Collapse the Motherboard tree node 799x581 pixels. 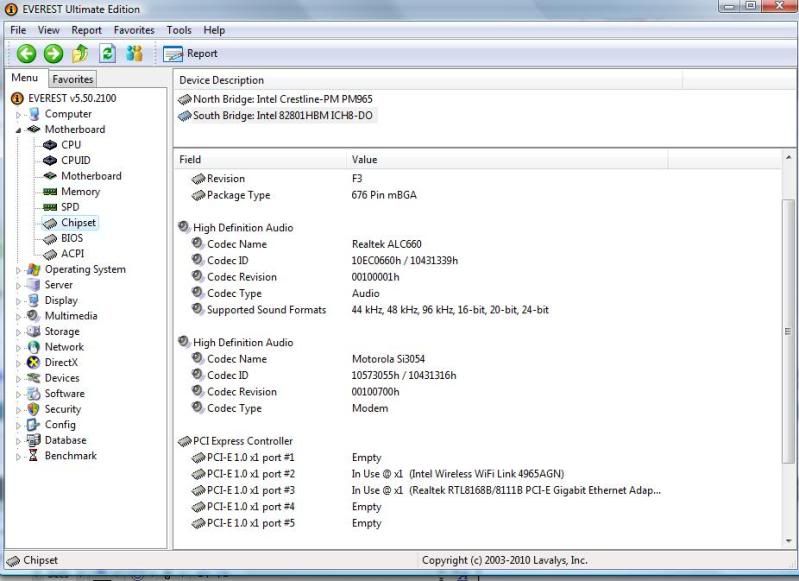18,130
